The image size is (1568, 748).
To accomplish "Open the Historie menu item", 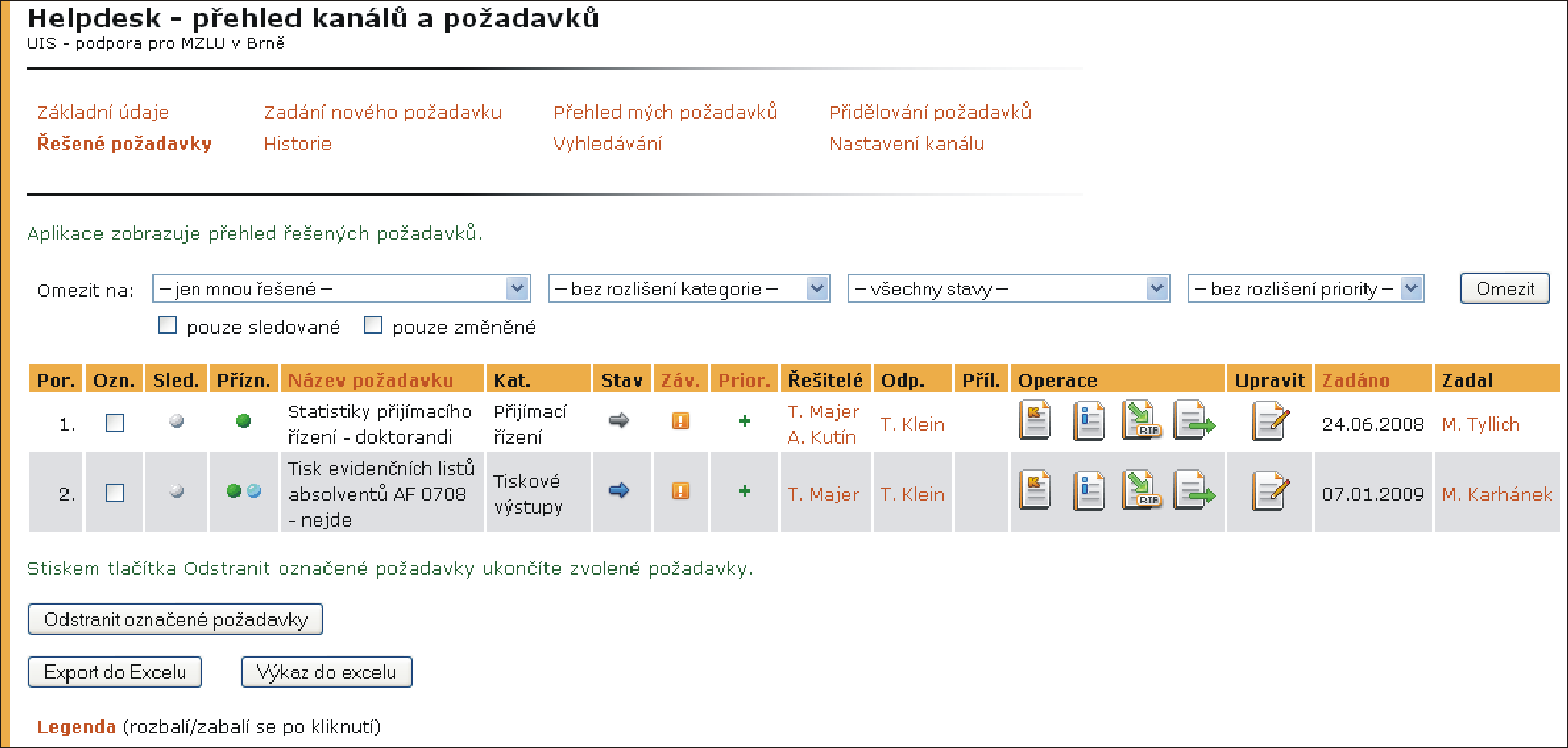I will [297, 144].
